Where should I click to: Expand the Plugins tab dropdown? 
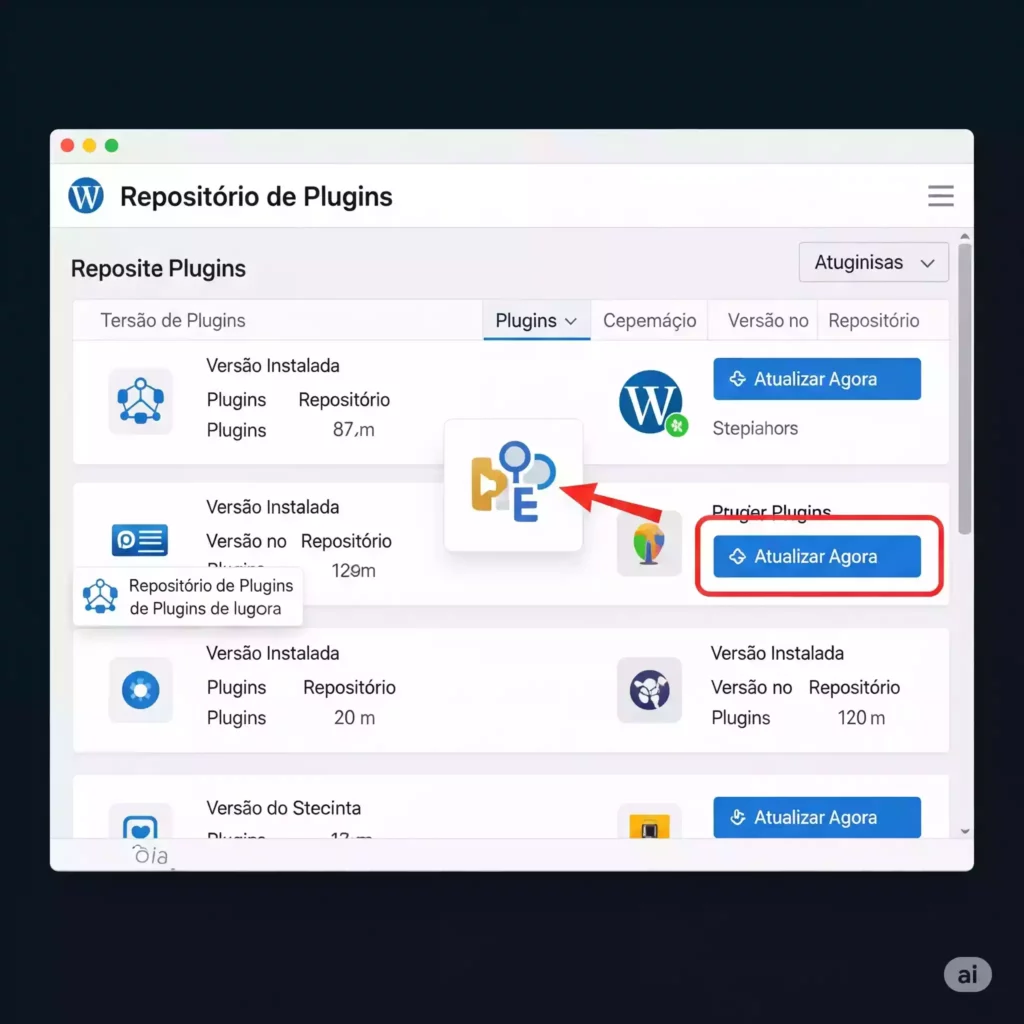[x=537, y=321]
